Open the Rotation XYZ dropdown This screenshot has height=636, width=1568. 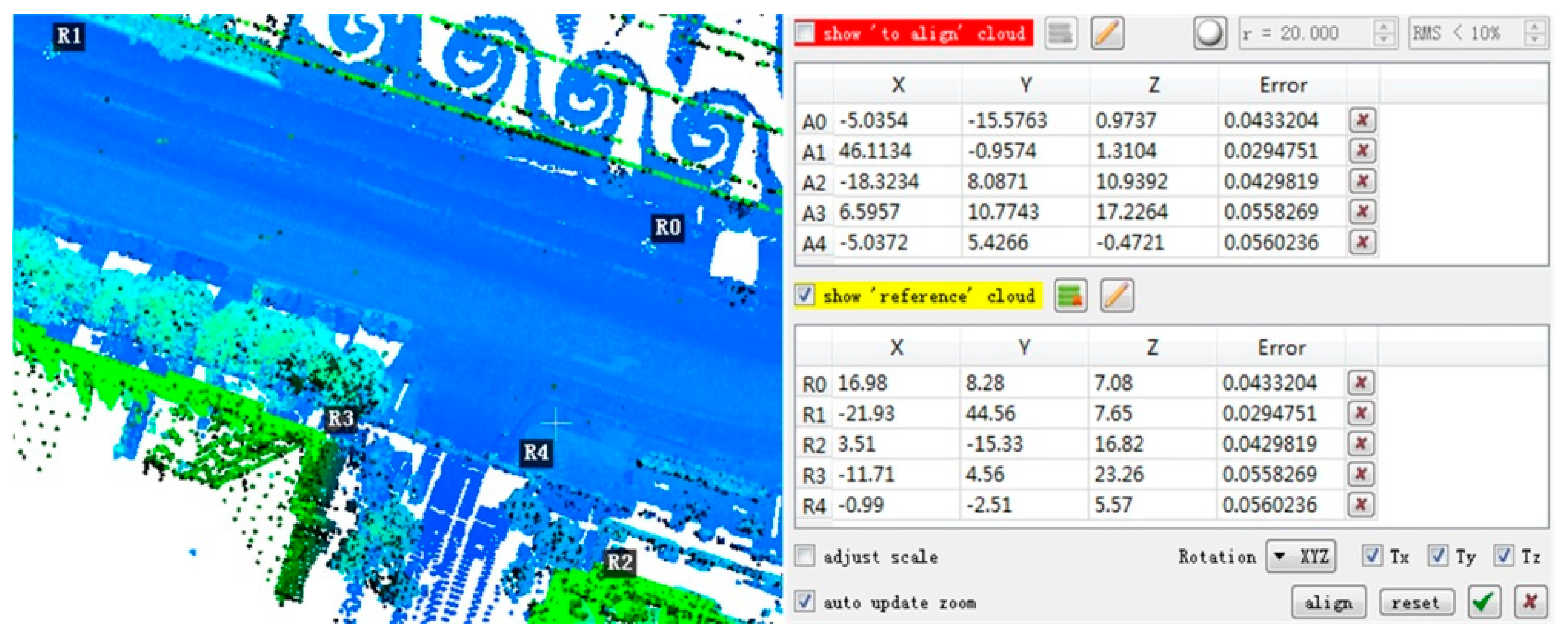point(1301,556)
